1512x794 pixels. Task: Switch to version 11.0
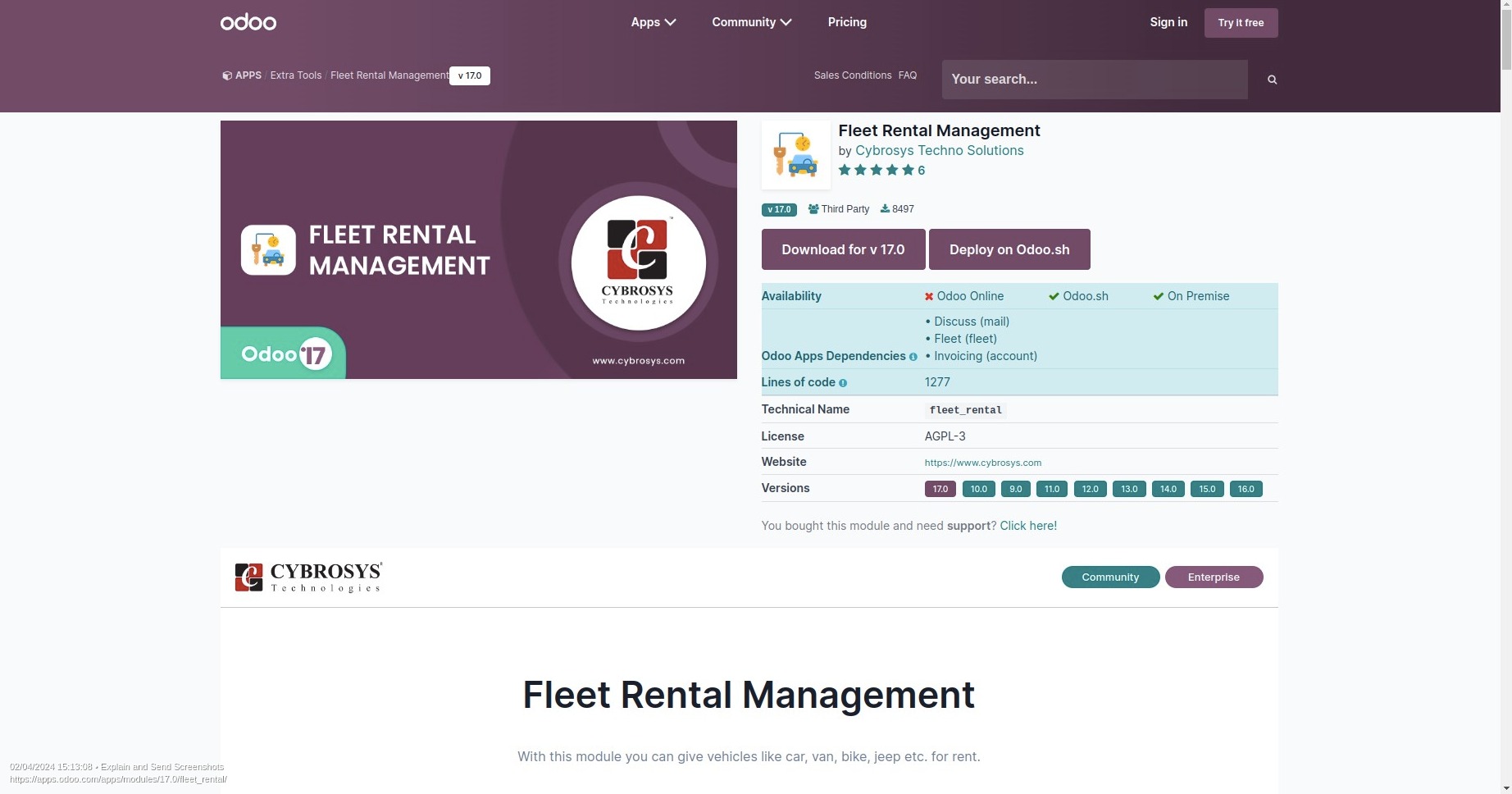1052,489
